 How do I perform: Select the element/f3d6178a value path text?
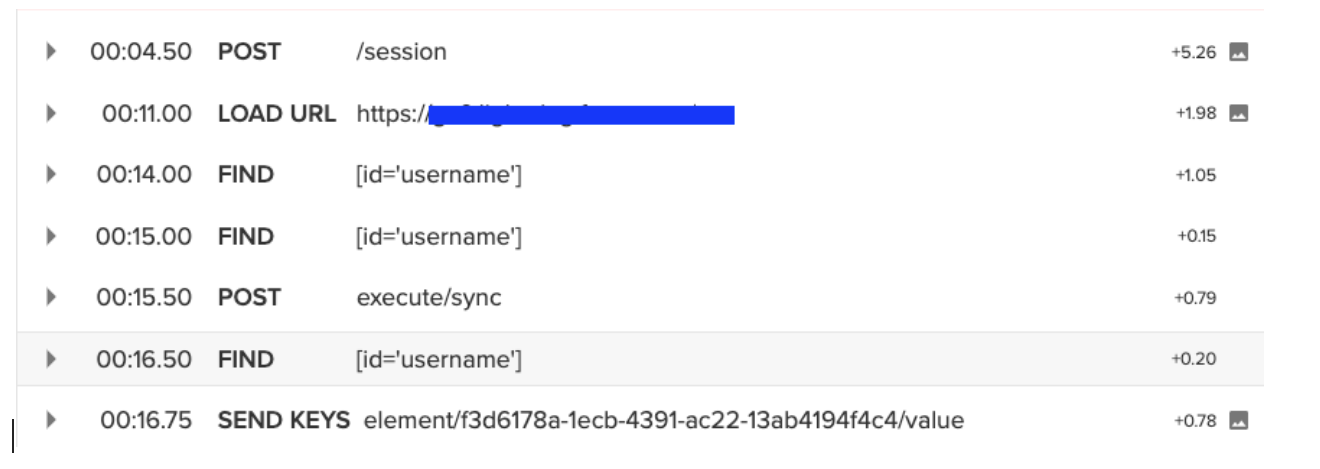664,421
